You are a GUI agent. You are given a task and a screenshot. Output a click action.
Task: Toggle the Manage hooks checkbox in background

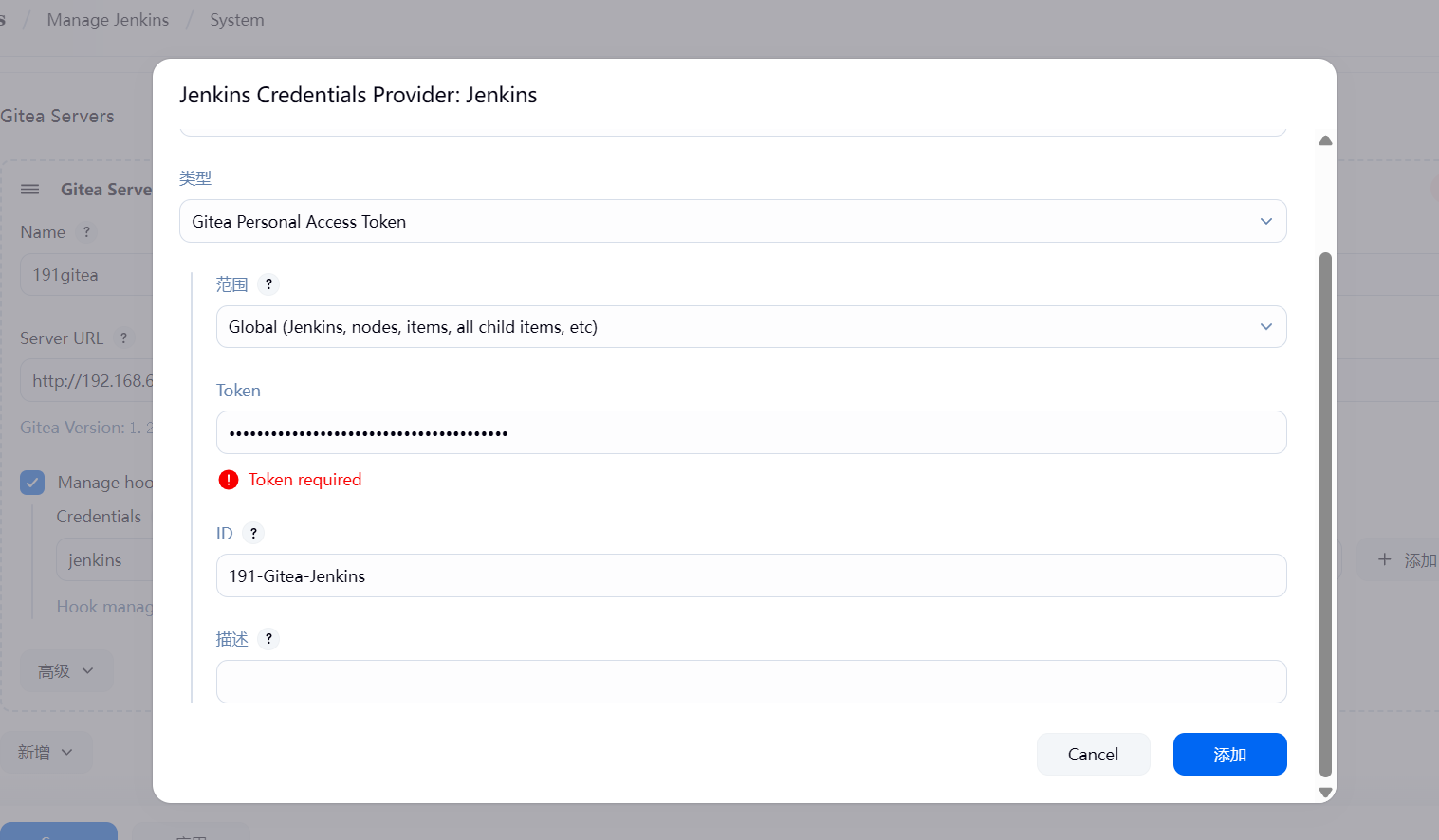pos(32,483)
